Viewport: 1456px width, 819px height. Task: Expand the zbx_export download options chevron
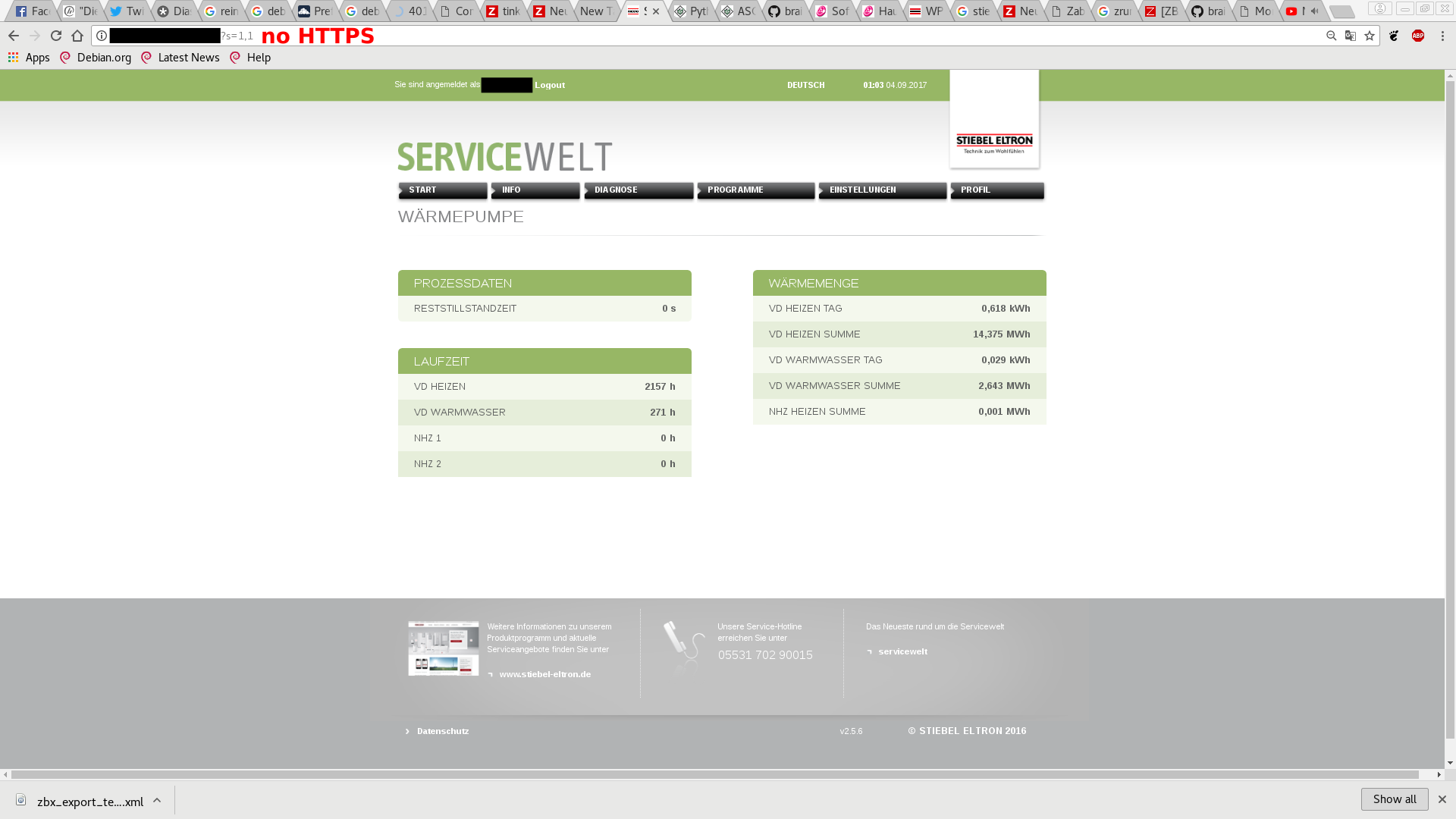coord(157,801)
